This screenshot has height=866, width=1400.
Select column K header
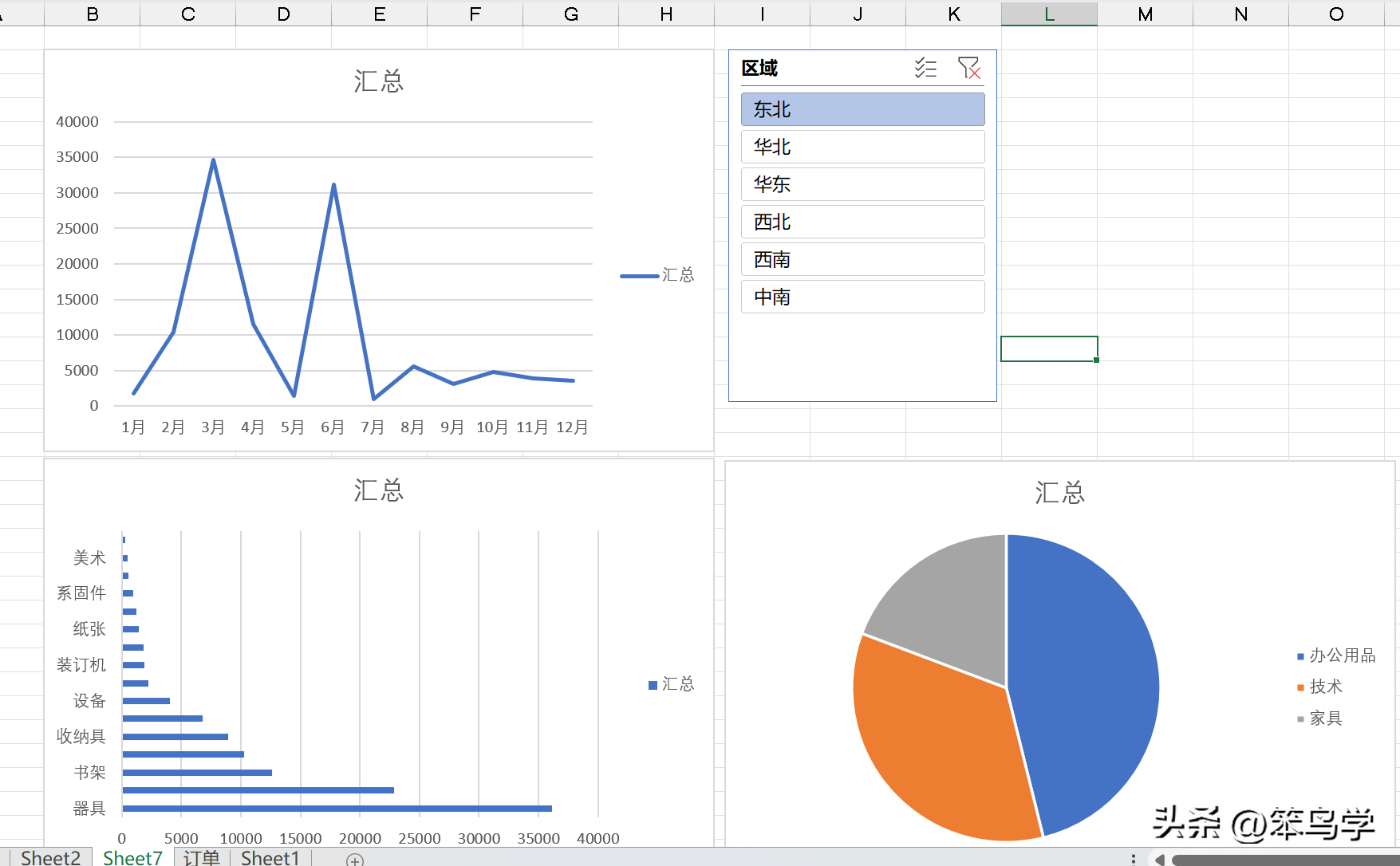pyautogui.click(x=954, y=14)
